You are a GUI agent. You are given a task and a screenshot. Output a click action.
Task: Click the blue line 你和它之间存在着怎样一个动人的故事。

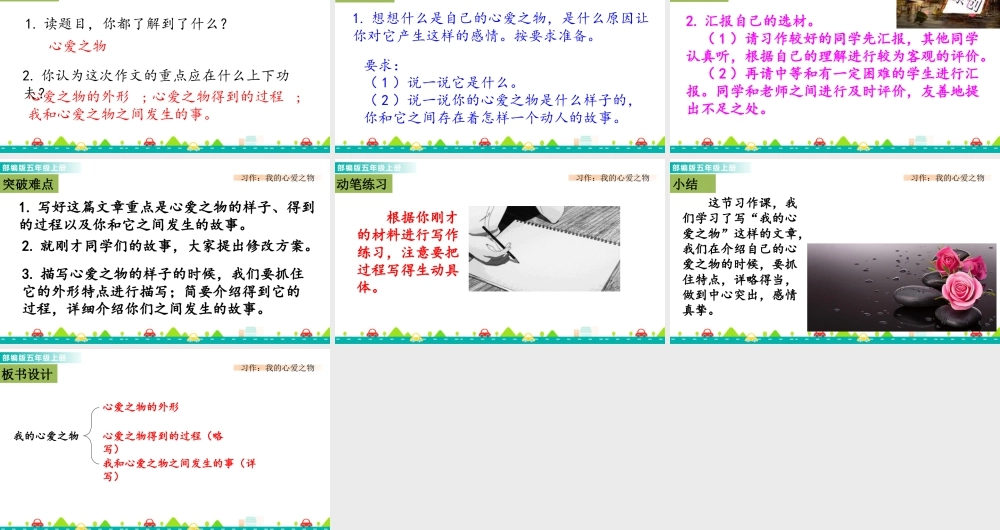[494, 117]
